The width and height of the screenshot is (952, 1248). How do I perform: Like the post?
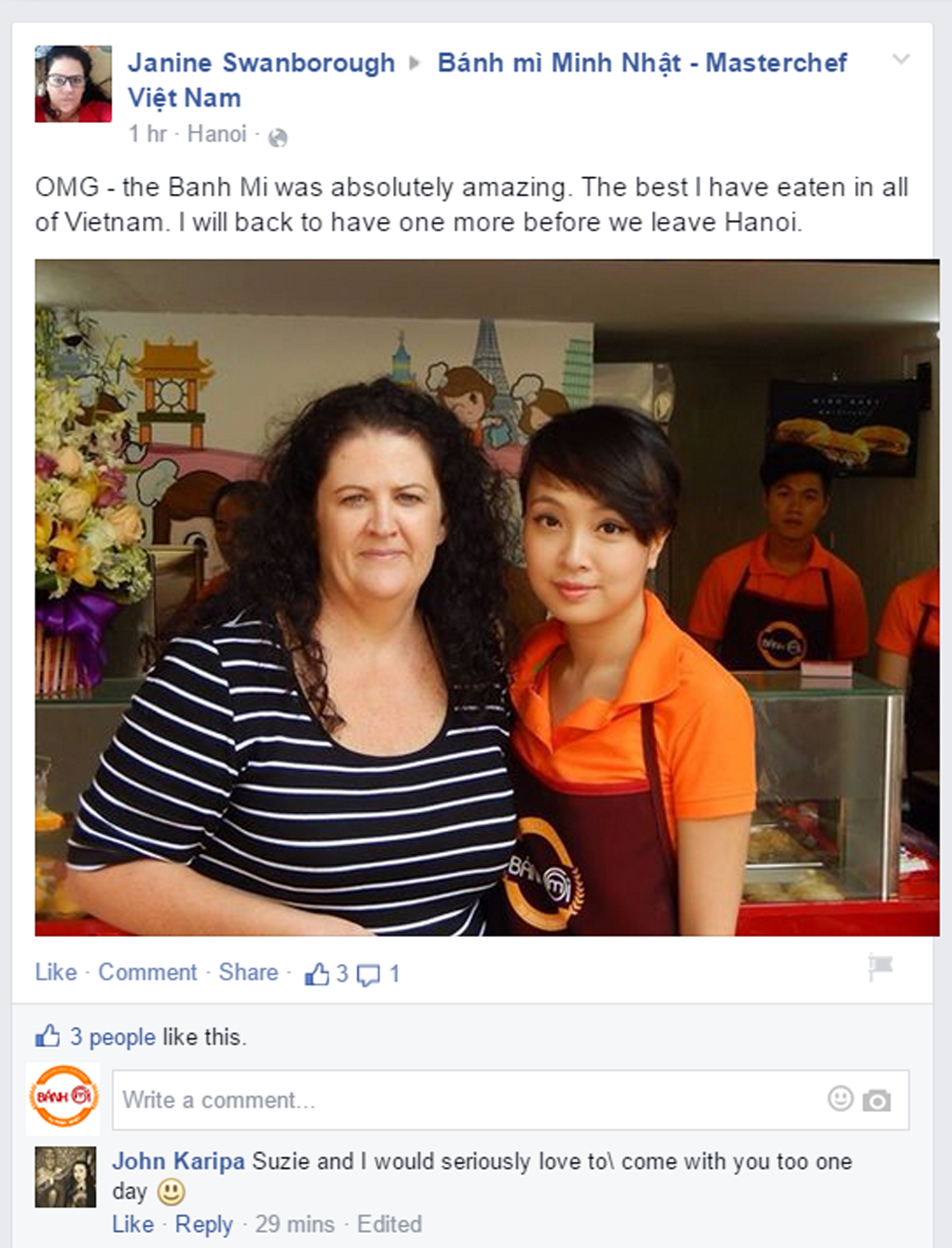56,973
